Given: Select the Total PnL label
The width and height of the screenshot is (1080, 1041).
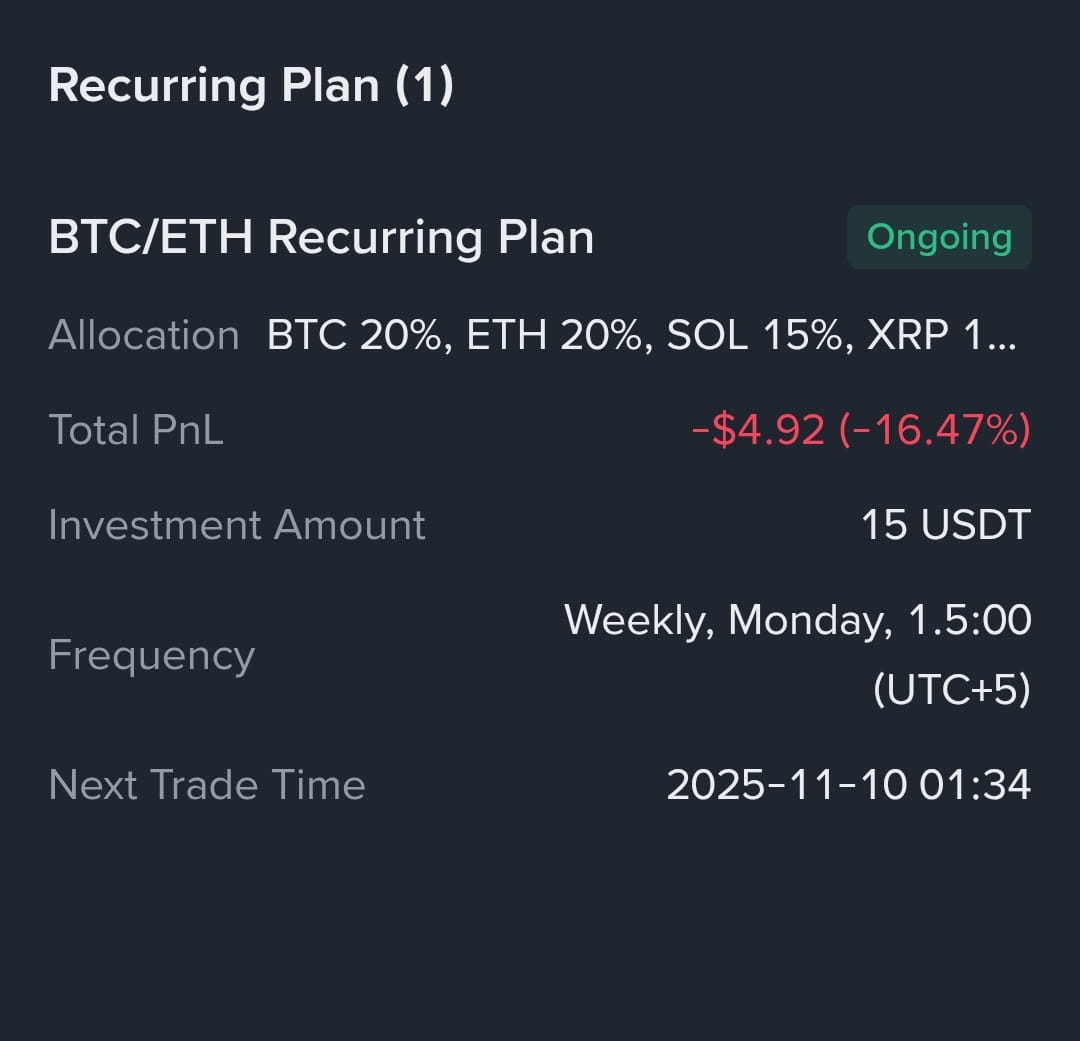Looking at the screenshot, I should (136, 430).
